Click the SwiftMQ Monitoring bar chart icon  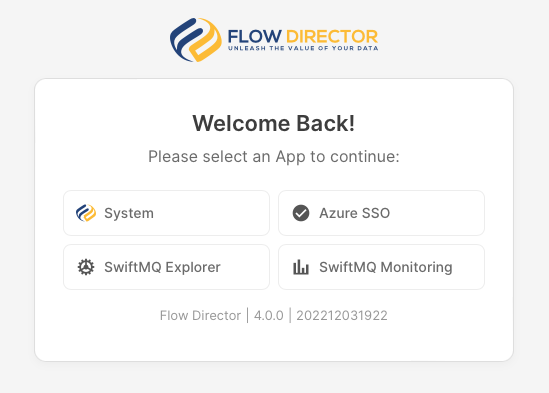[x=301, y=267]
